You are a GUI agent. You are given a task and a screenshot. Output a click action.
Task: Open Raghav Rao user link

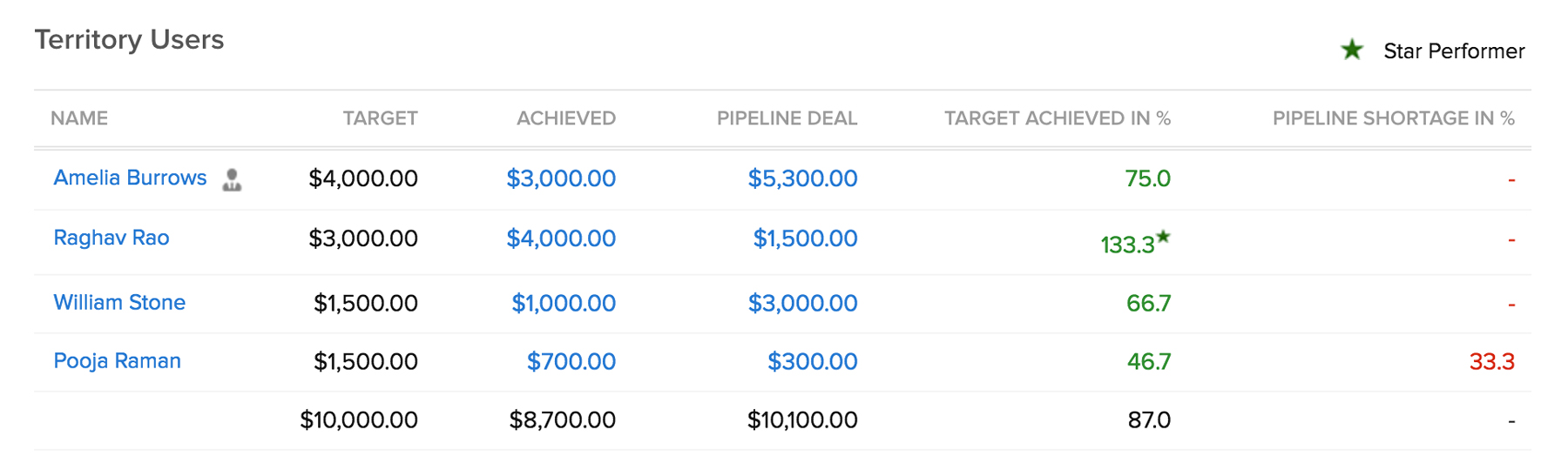tap(112, 238)
